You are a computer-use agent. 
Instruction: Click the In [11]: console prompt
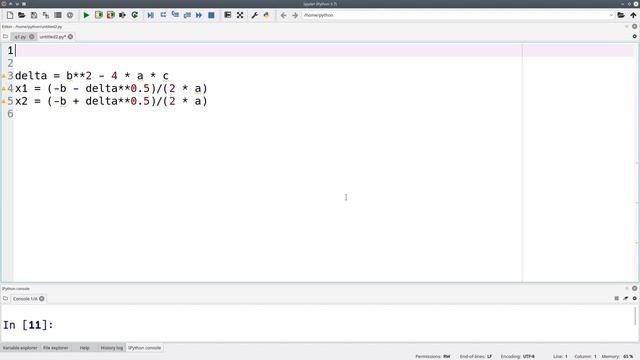(x=28, y=325)
